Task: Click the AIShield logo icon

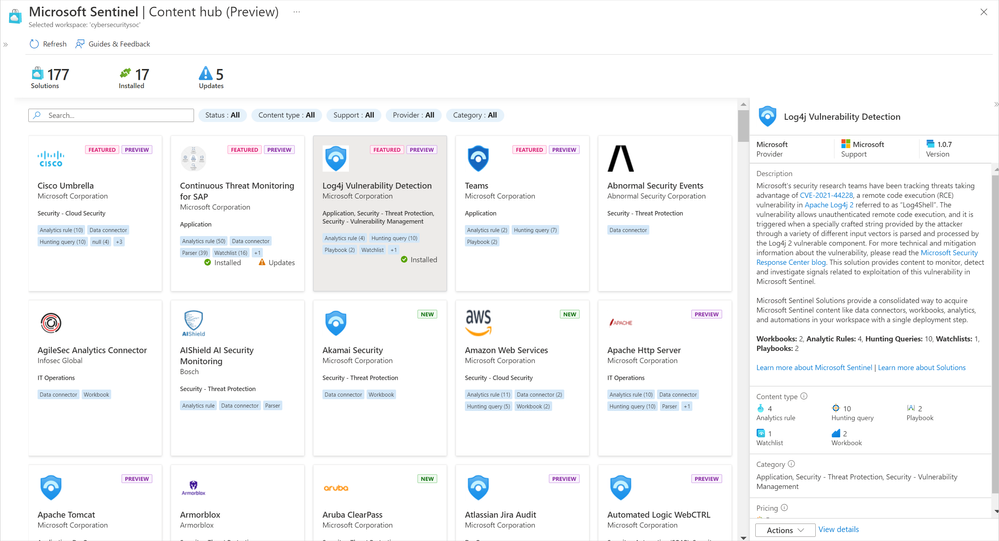Action: (x=193, y=323)
